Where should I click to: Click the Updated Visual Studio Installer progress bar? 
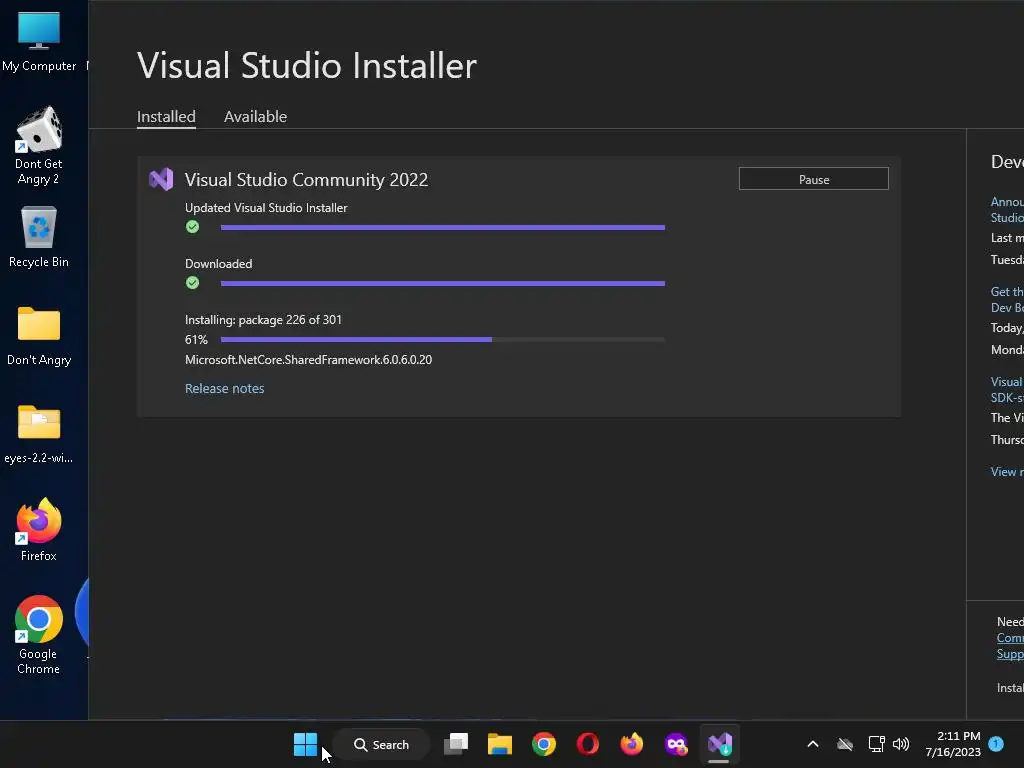point(442,227)
